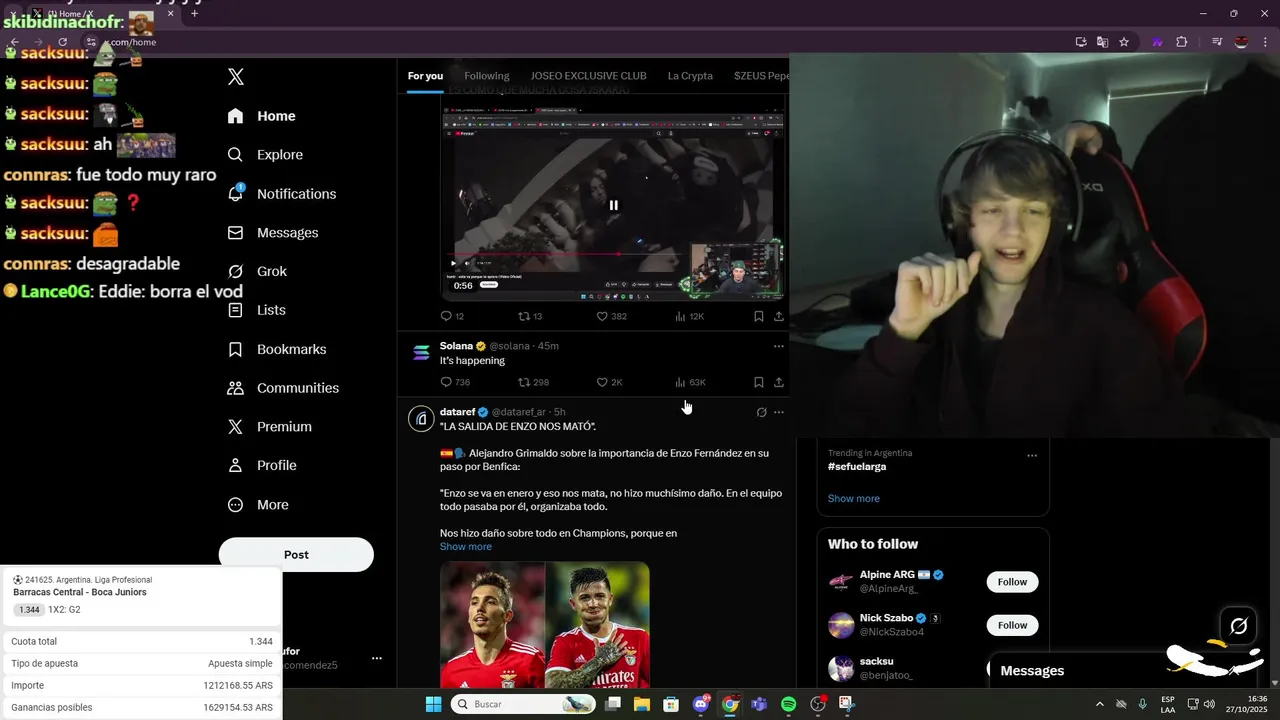The height and width of the screenshot is (720, 1280).
Task: Expand dataref post with Show more
Action: pos(466,547)
